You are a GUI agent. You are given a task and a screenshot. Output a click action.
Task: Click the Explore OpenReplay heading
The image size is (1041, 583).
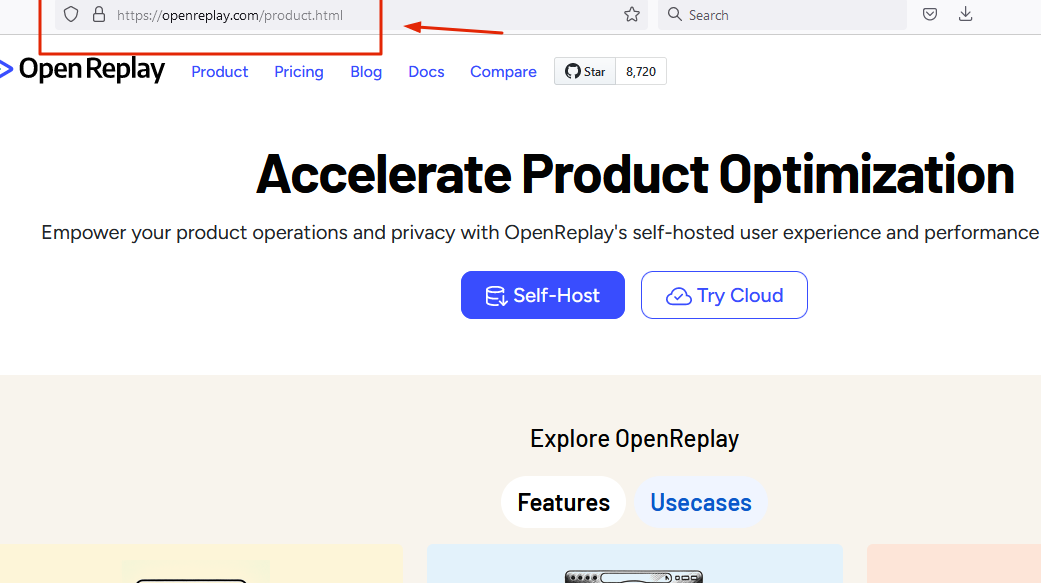(x=634, y=439)
